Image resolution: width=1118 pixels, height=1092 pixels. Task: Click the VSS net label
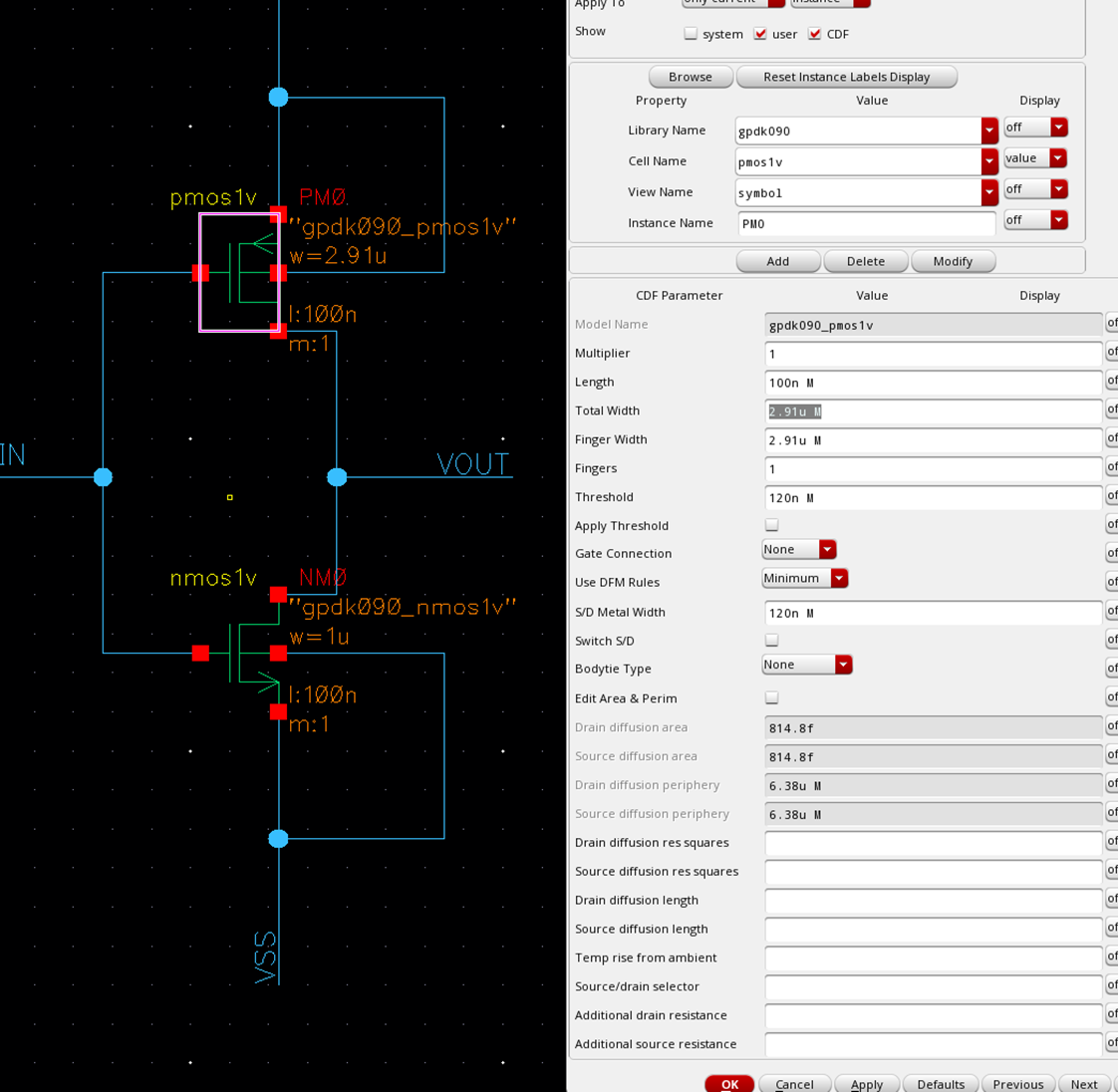265,957
